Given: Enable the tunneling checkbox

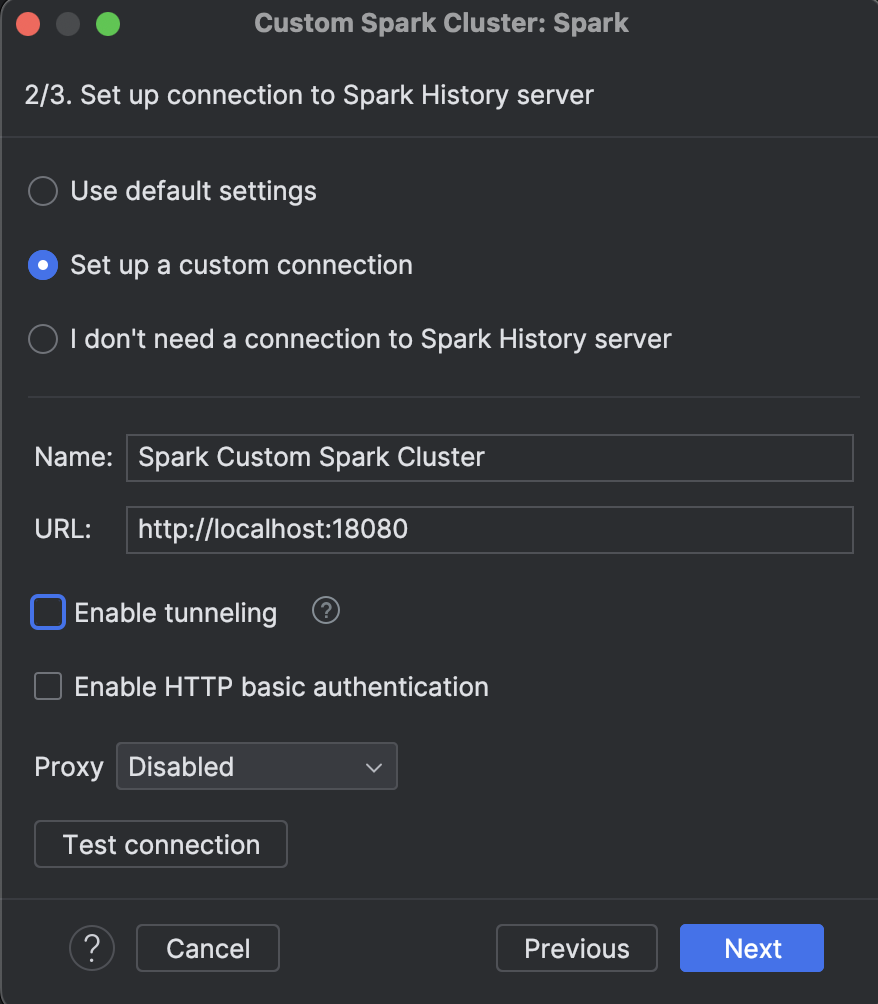Looking at the screenshot, I should (x=45, y=611).
